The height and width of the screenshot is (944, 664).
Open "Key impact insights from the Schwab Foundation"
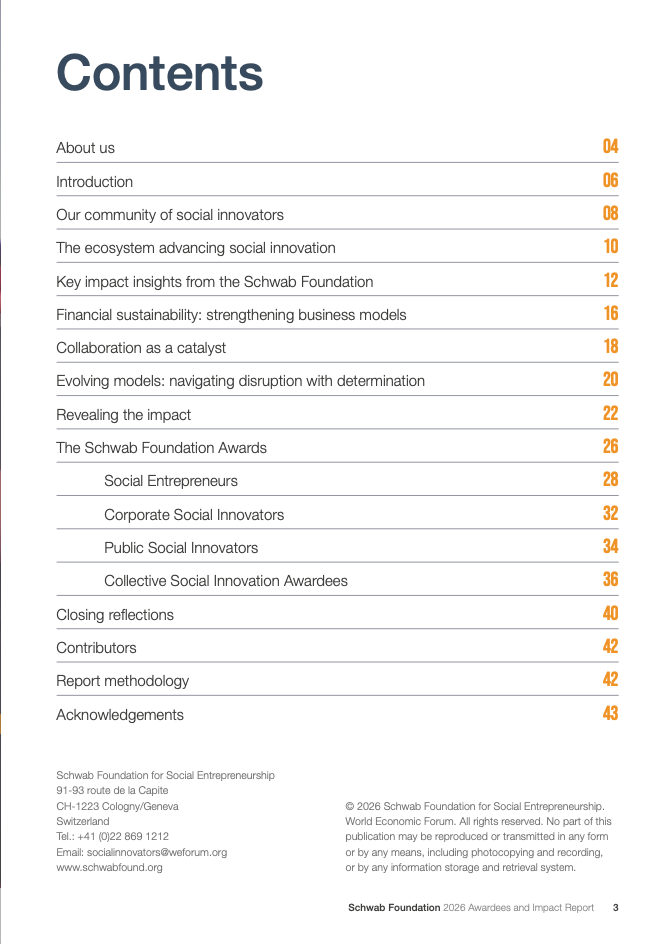tap(215, 282)
